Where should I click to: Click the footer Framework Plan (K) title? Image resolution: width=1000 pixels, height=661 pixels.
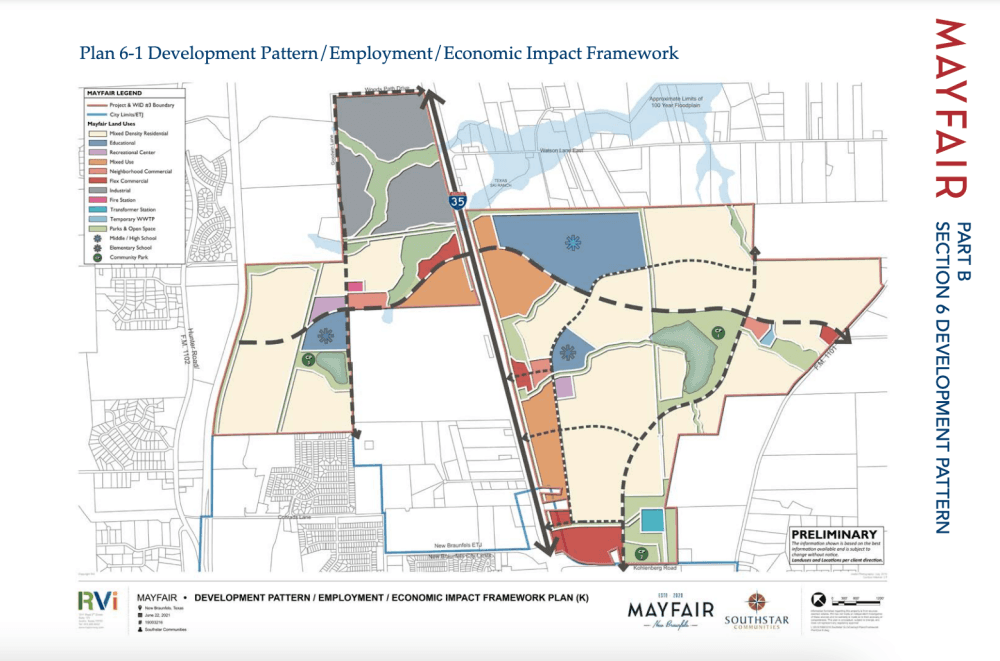pos(392,598)
